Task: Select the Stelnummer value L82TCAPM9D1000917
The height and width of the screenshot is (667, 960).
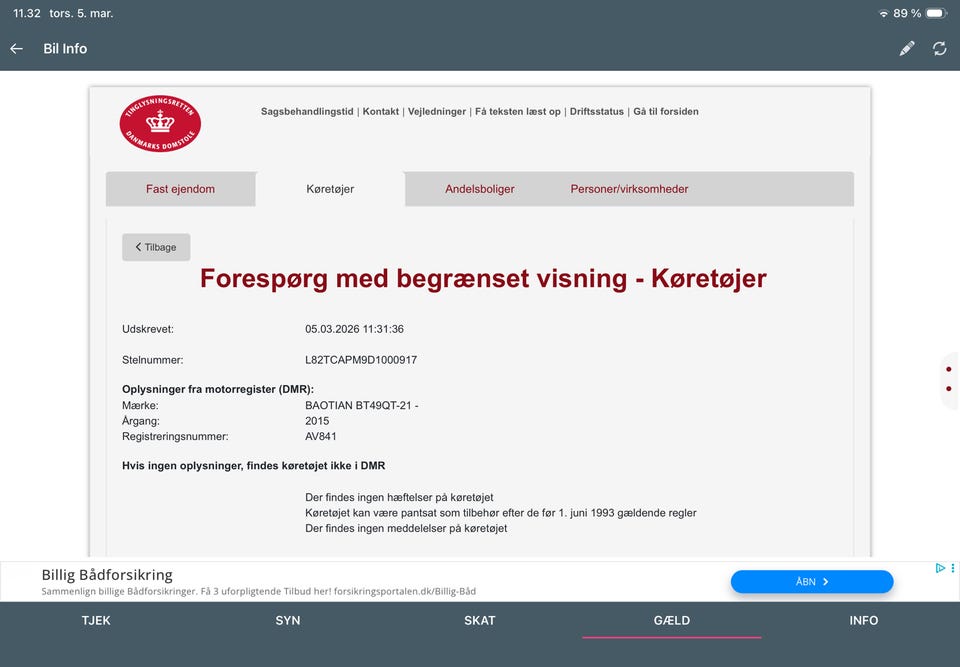Action: [361, 360]
